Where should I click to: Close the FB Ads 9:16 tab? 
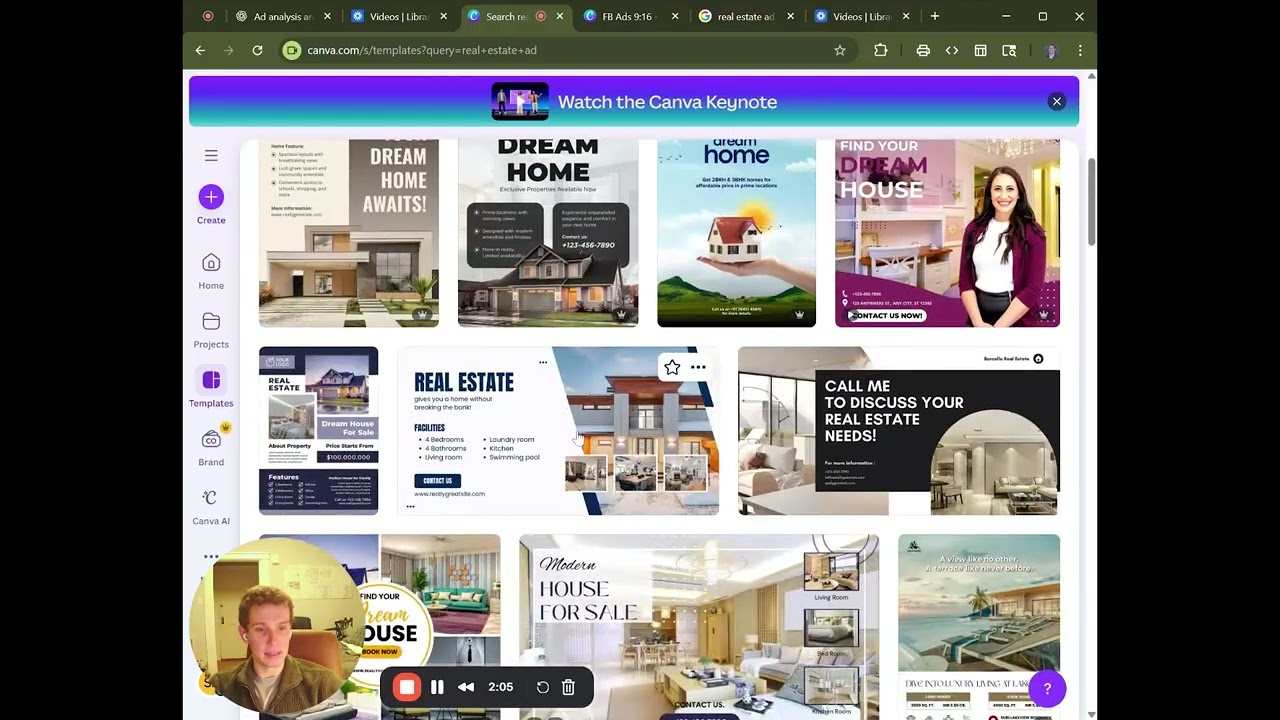click(x=675, y=16)
